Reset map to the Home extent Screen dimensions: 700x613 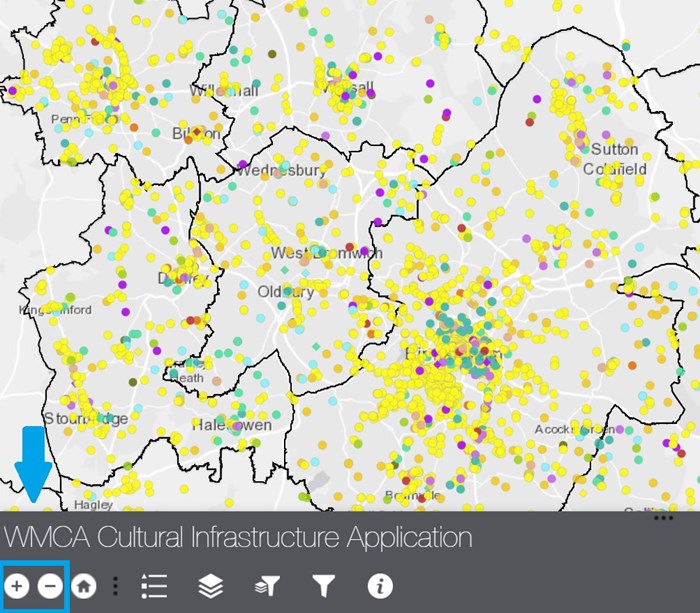(84, 586)
